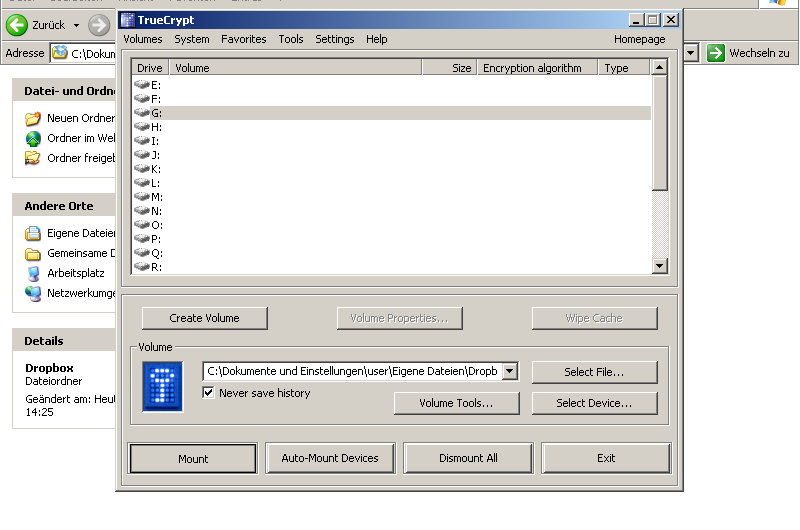Click the drive list scroll down arrow
This screenshot has width=800, height=530.
[x=660, y=266]
